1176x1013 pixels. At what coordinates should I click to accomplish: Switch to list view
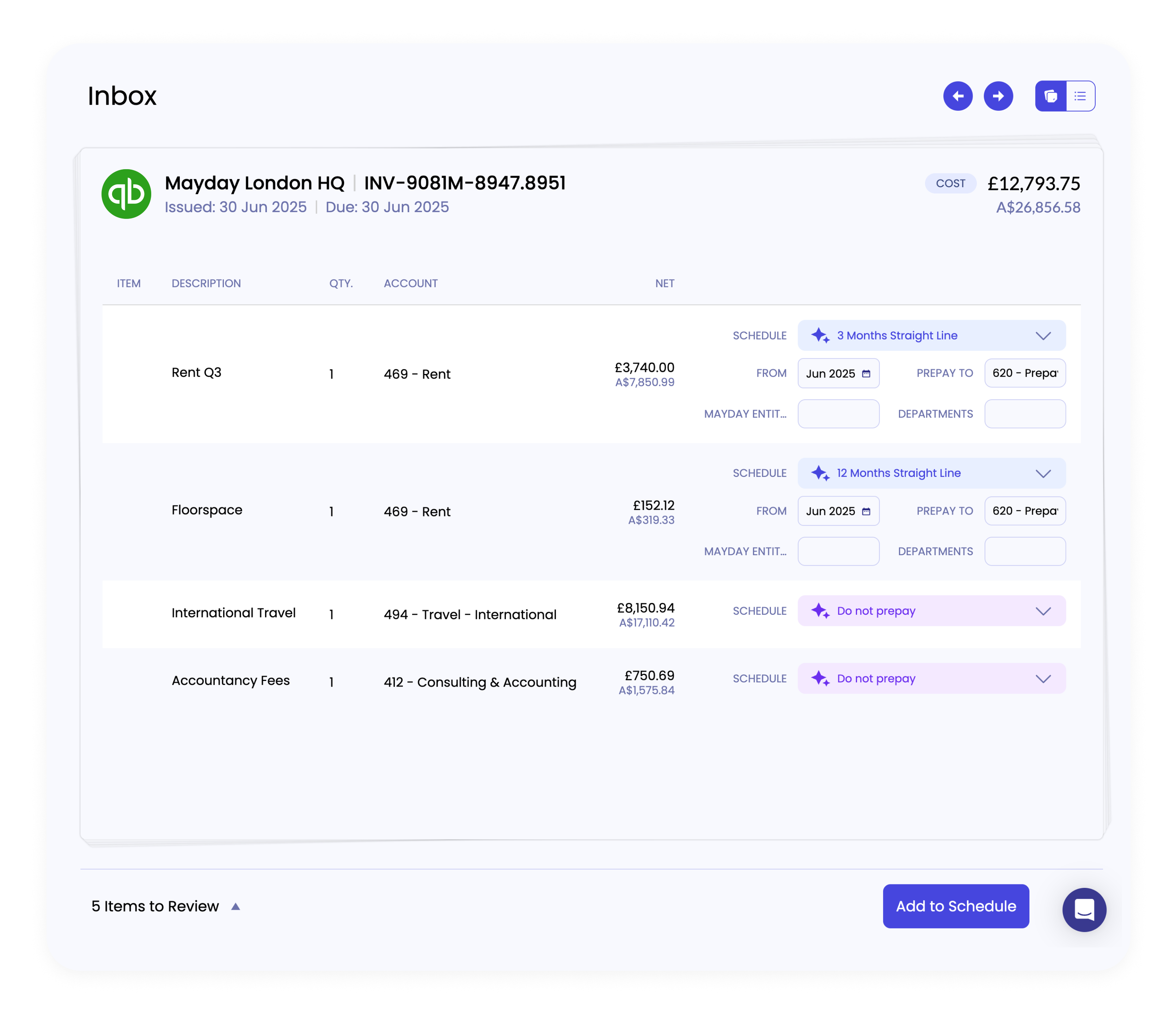point(1080,96)
